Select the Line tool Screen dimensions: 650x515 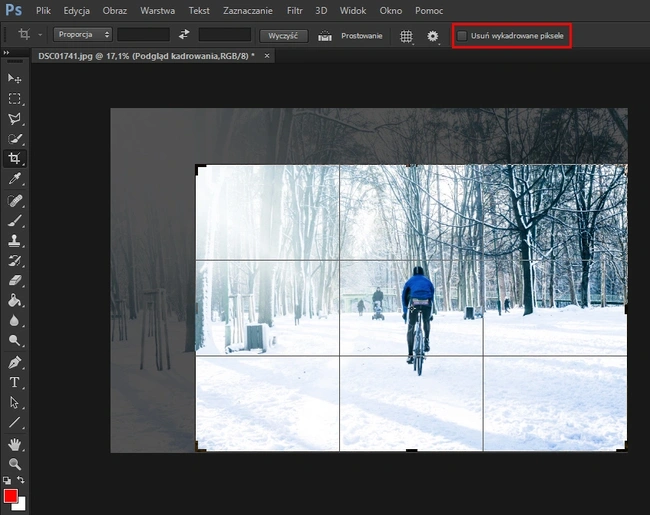pos(14,422)
